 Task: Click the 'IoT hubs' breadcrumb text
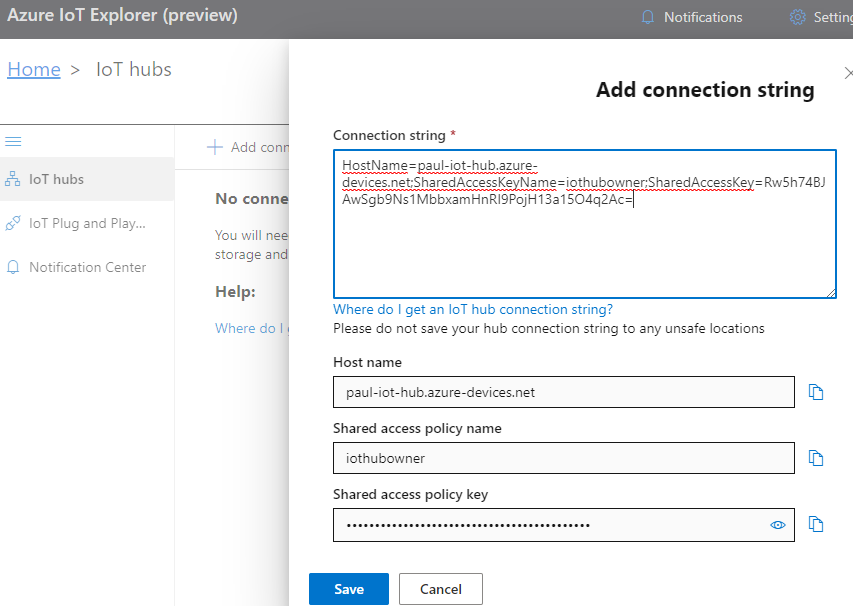pyautogui.click(x=134, y=69)
